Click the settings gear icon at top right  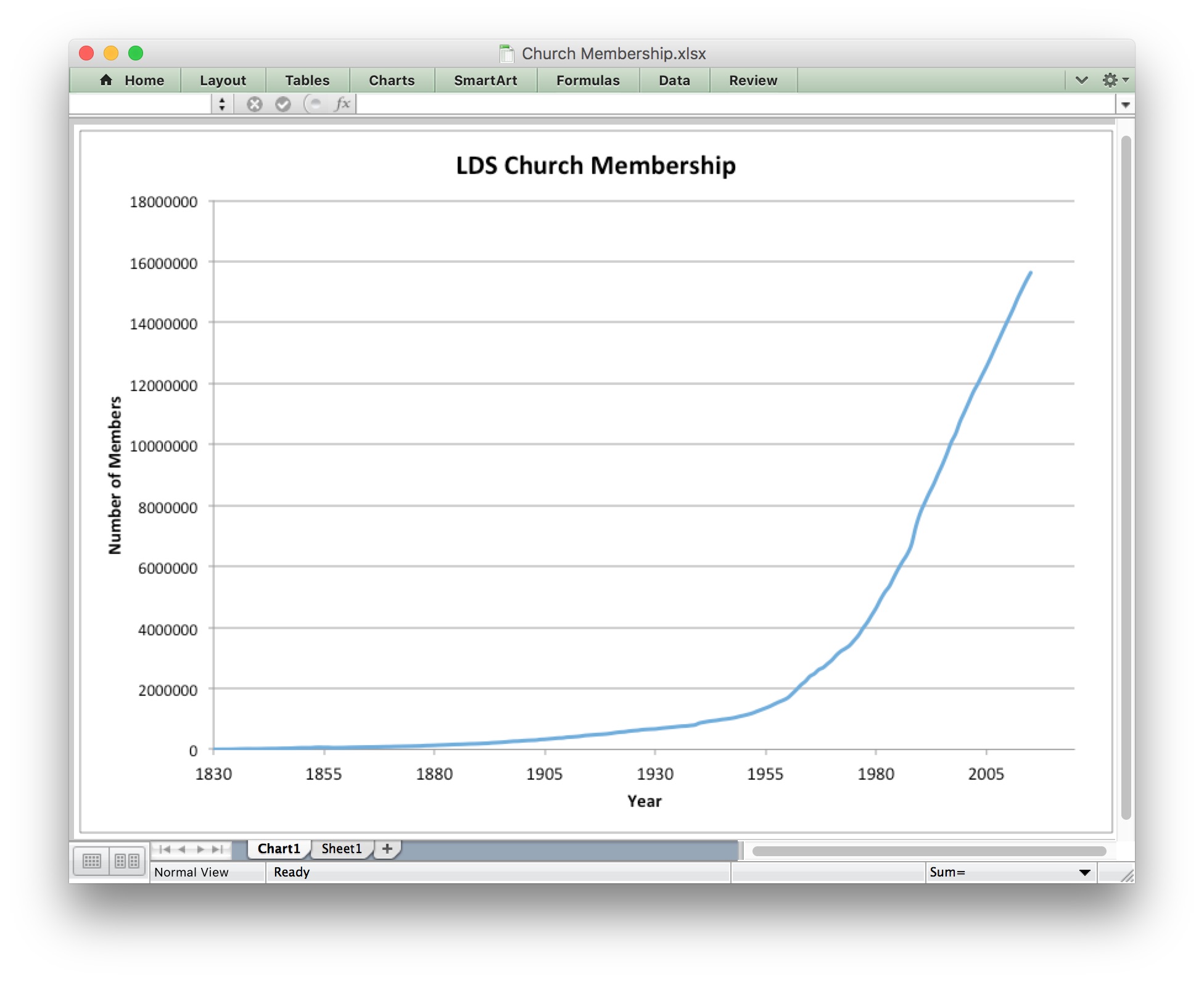coord(1110,80)
